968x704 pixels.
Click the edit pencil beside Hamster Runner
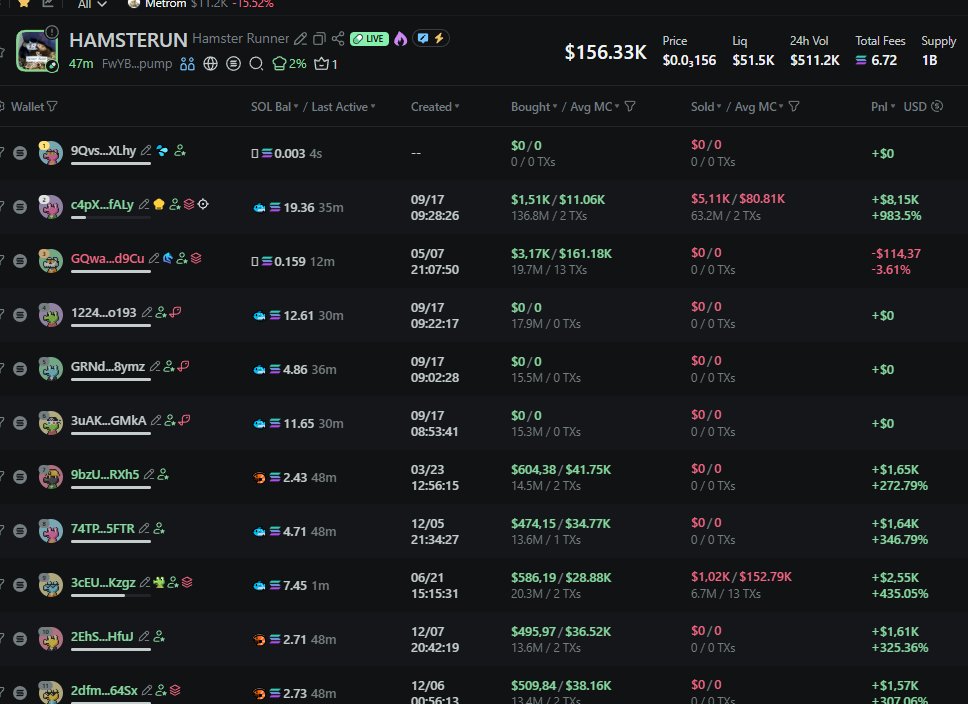click(x=300, y=39)
